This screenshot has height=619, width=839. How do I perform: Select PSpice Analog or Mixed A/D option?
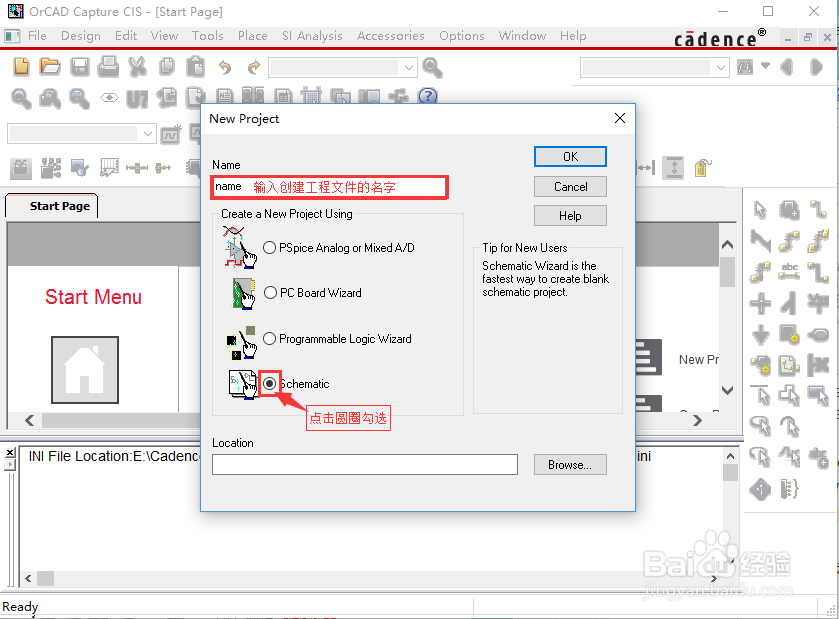[270, 248]
